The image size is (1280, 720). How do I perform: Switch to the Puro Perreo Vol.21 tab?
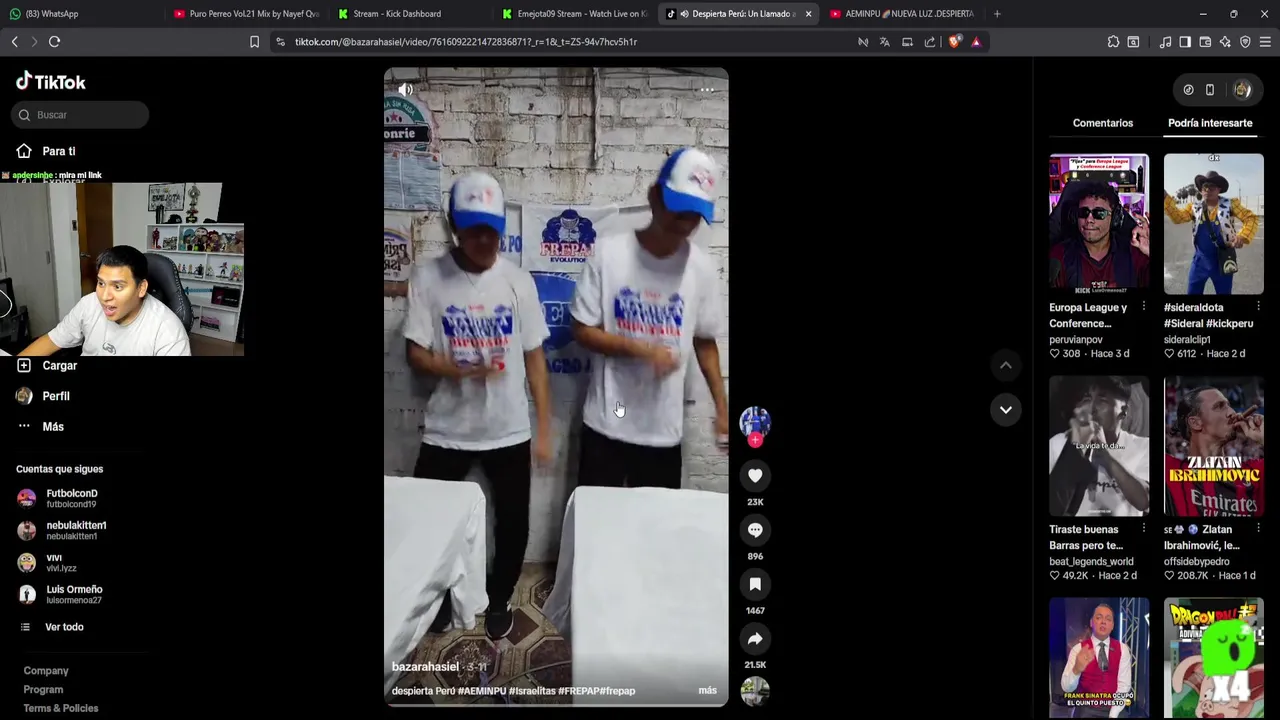point(245,14)
